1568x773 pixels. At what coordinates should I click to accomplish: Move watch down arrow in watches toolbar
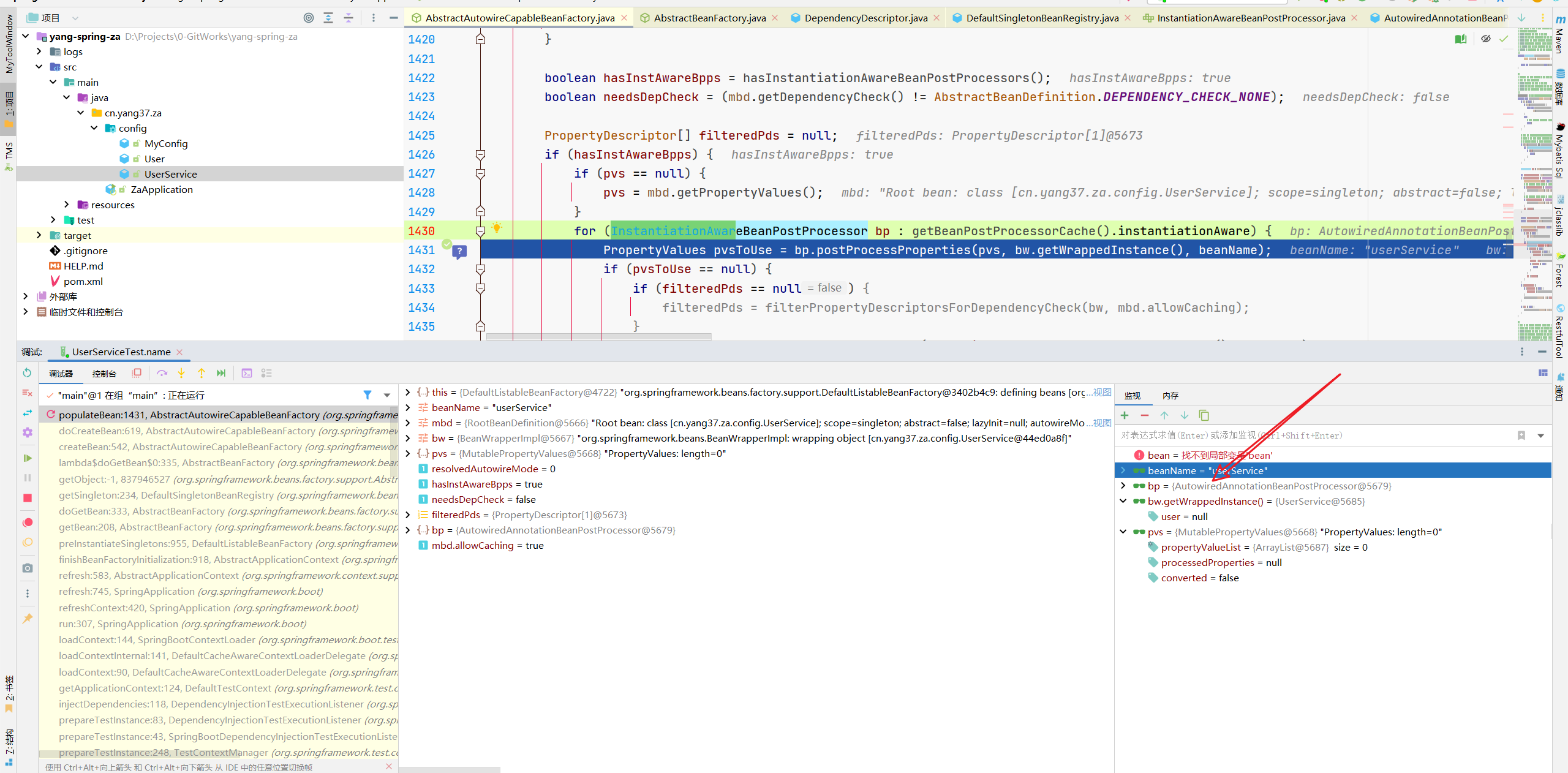click(1185, 415)
